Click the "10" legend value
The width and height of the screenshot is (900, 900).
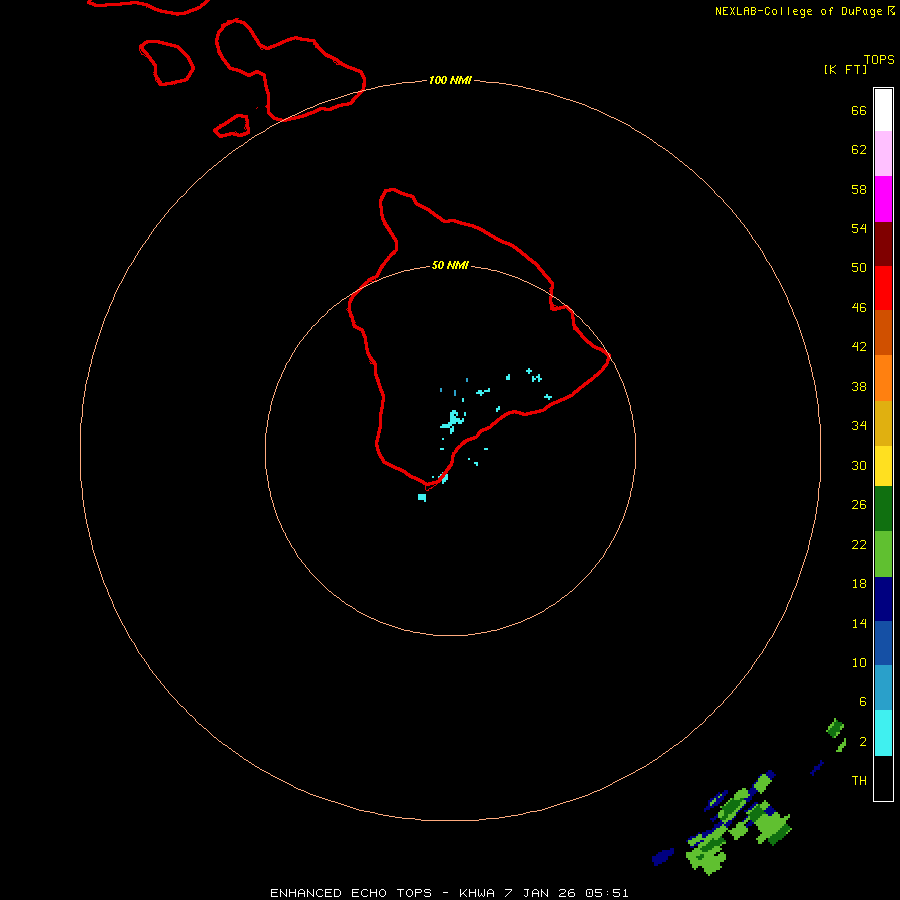click(x=859, y=662)
